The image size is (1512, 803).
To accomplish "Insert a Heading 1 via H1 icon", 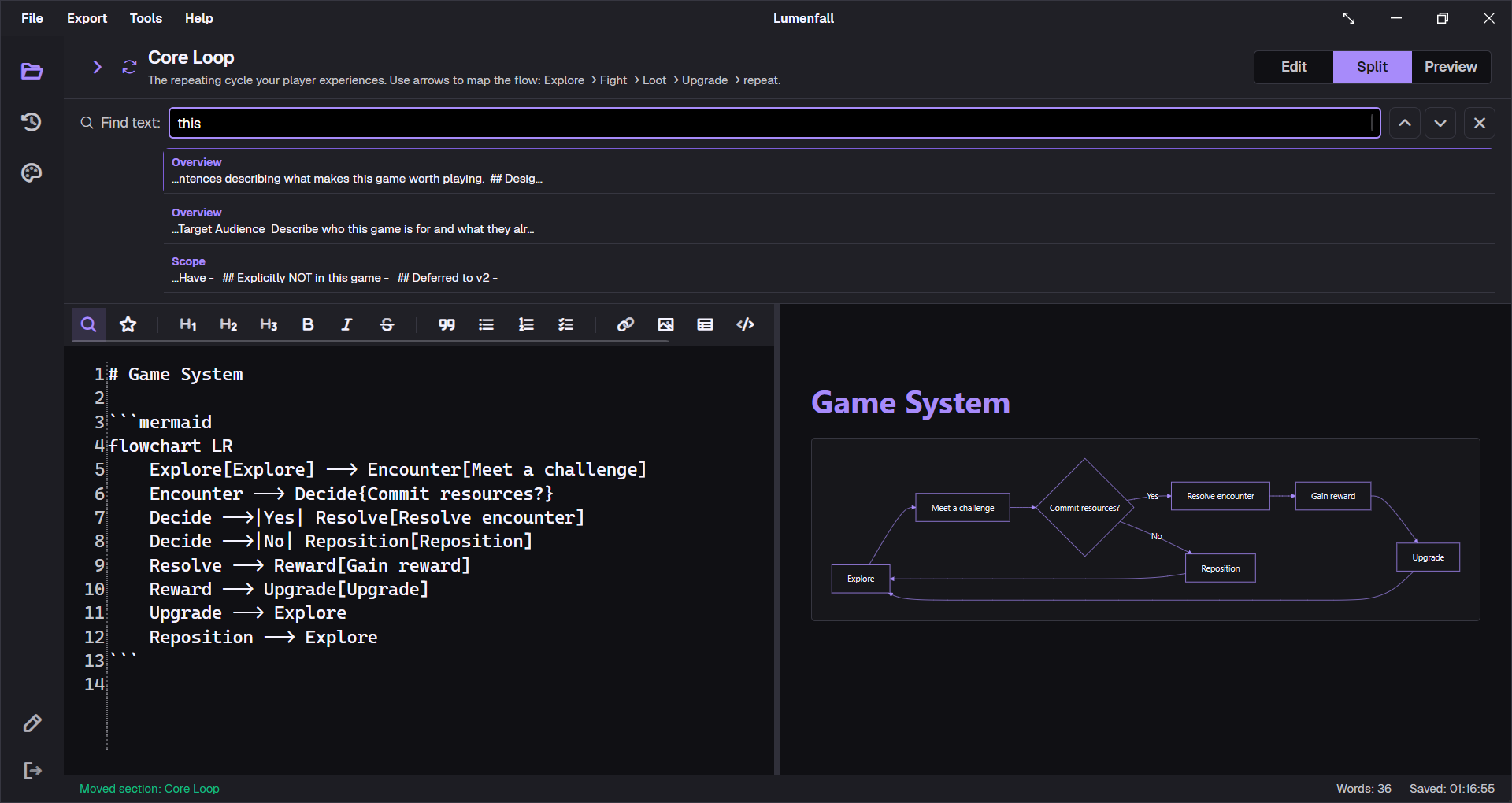I will click(x=188, y=324).
